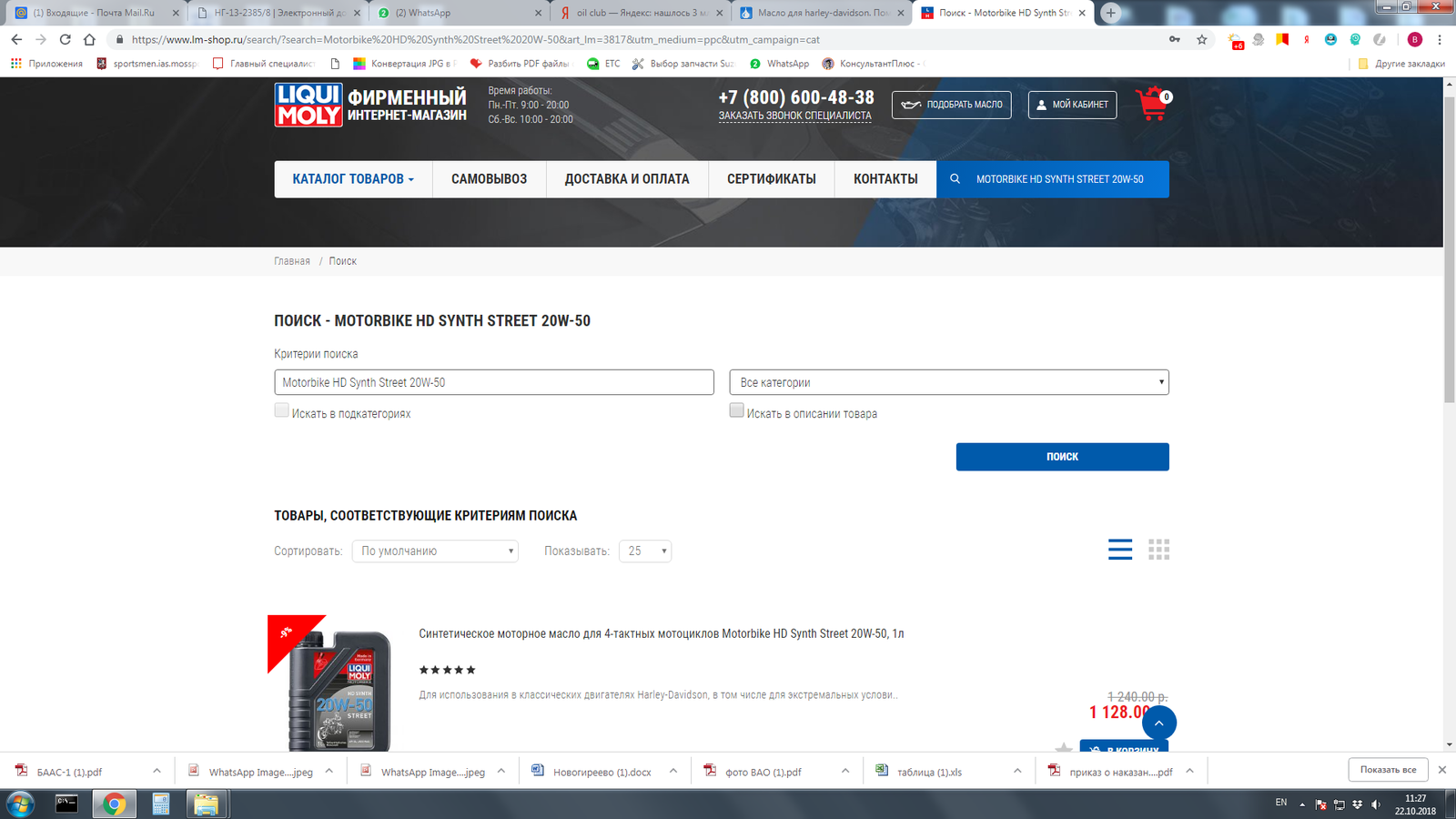Click the header search magnifier icon

coord(955,179)
